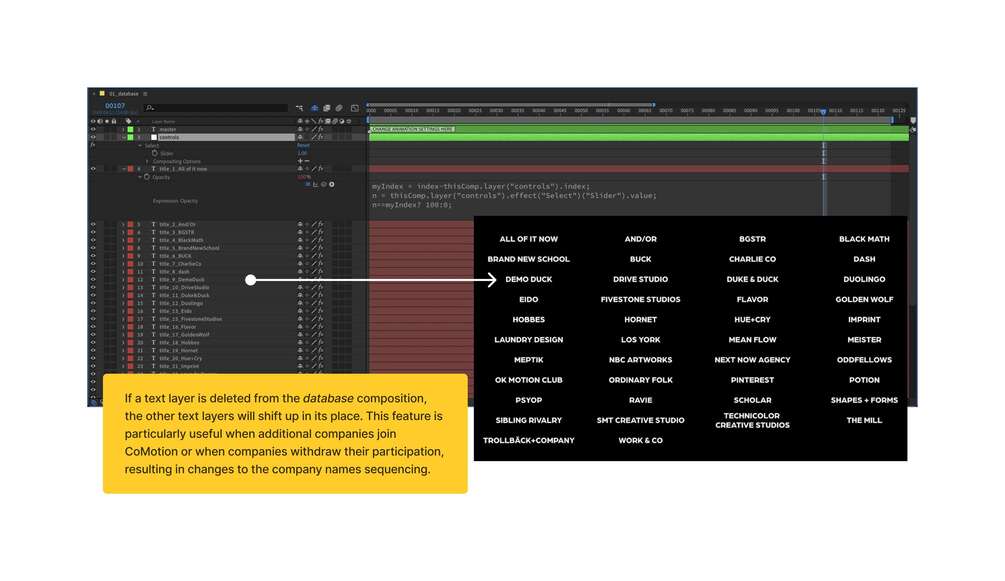Click the quality switch on title_1 layer
This screenshot has width=1005, height=581.
pyautogui.click(x=314, y=169)
